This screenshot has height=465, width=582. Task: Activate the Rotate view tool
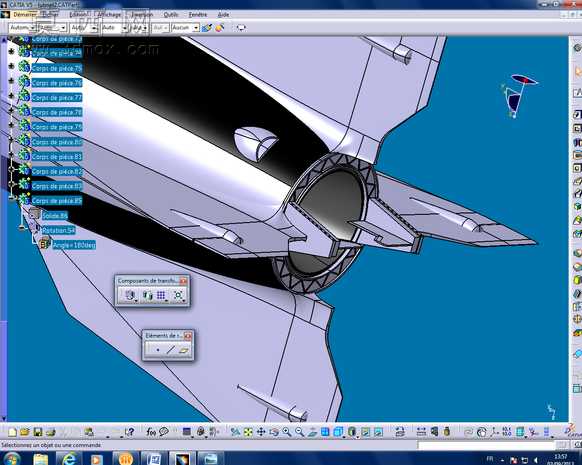274,432
